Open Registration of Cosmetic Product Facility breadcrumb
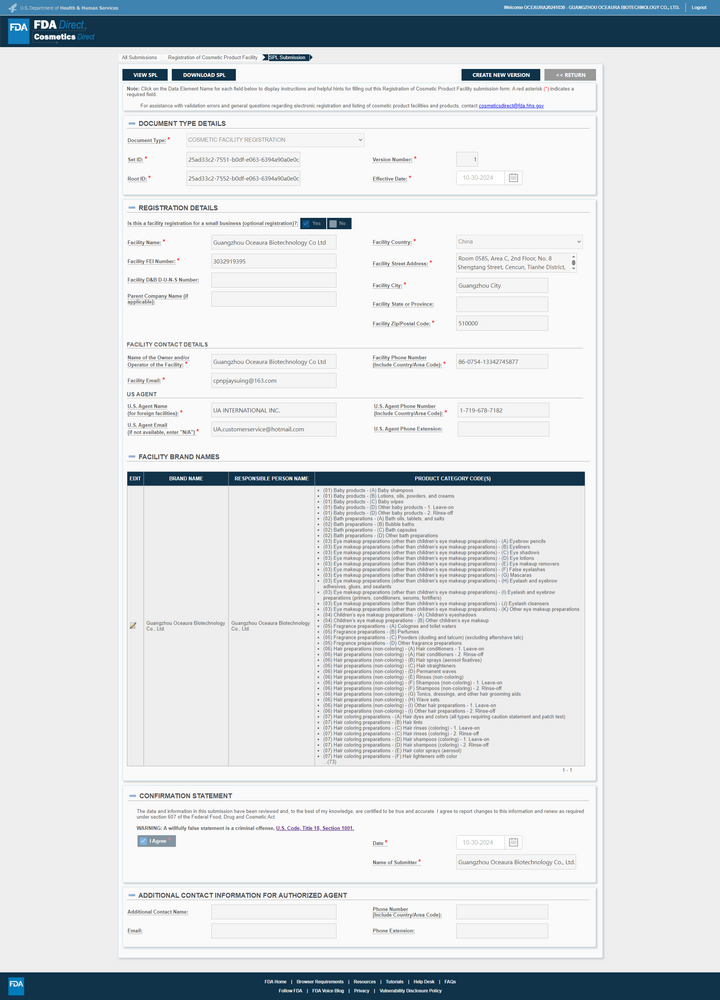The height and width of the screenshot is (1000, 720). [x=212, y=57]
